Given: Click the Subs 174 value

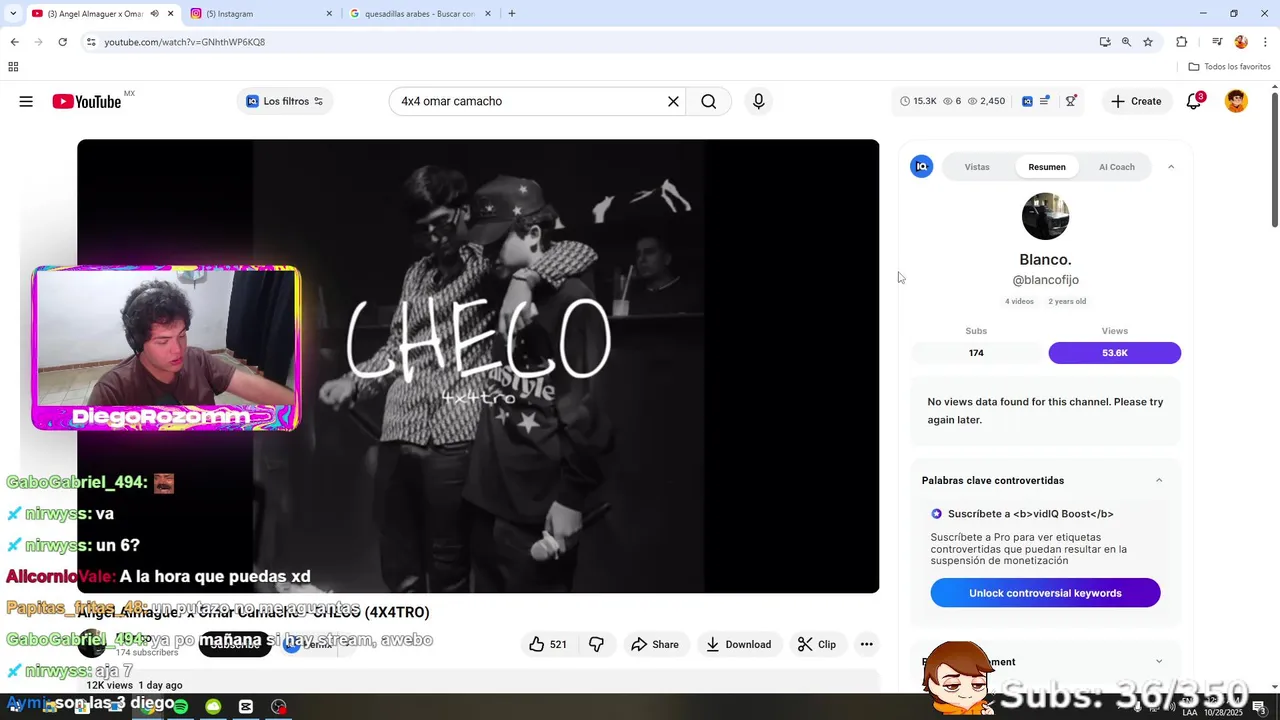Looking at the screenshot, I should tap(976, 353).
